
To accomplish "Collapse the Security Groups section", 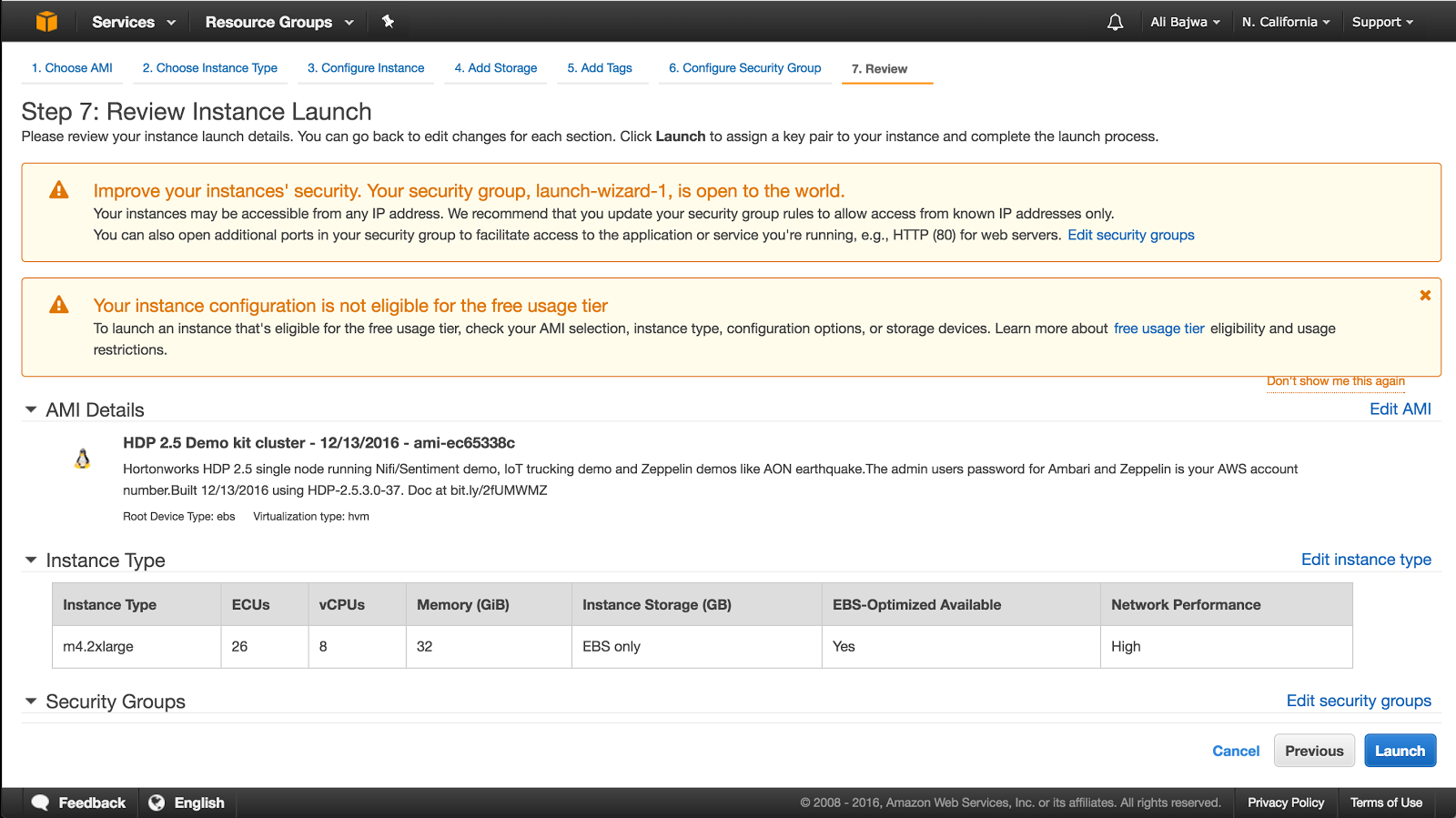I will coord(31,702).
